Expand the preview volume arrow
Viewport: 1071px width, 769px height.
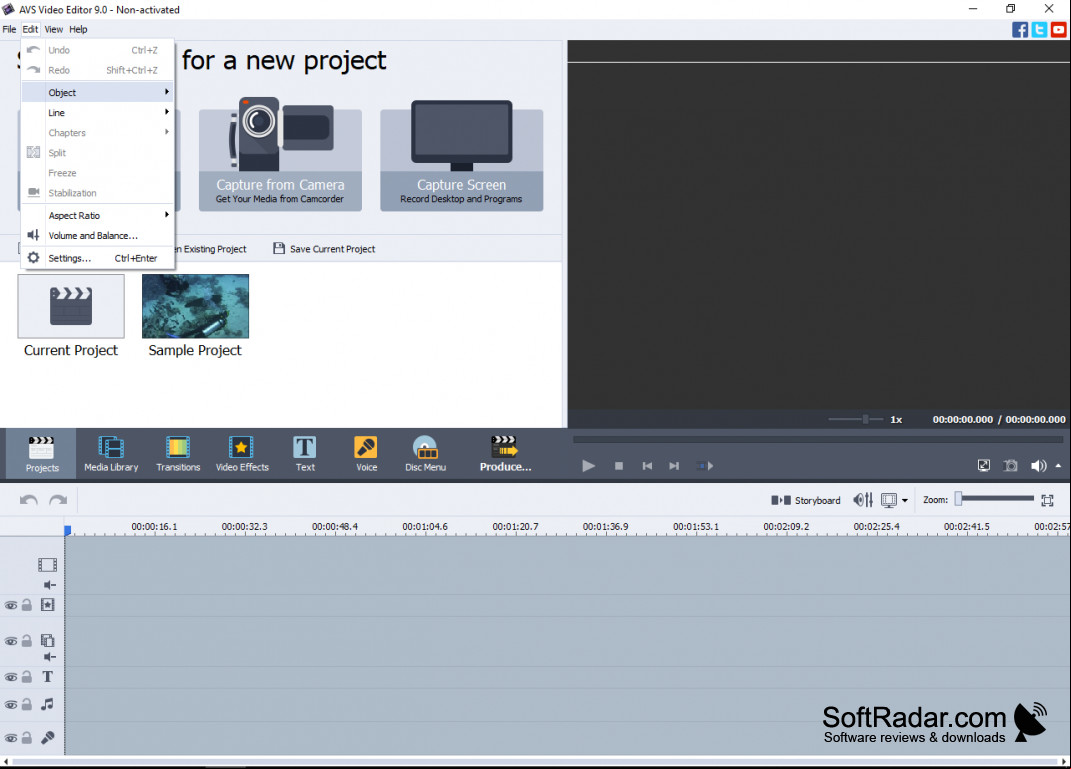pyautogui.click(x=1058, y=466)
